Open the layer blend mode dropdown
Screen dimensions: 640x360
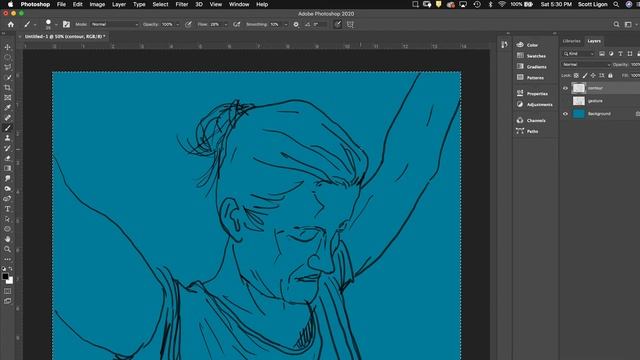[586, 64]
